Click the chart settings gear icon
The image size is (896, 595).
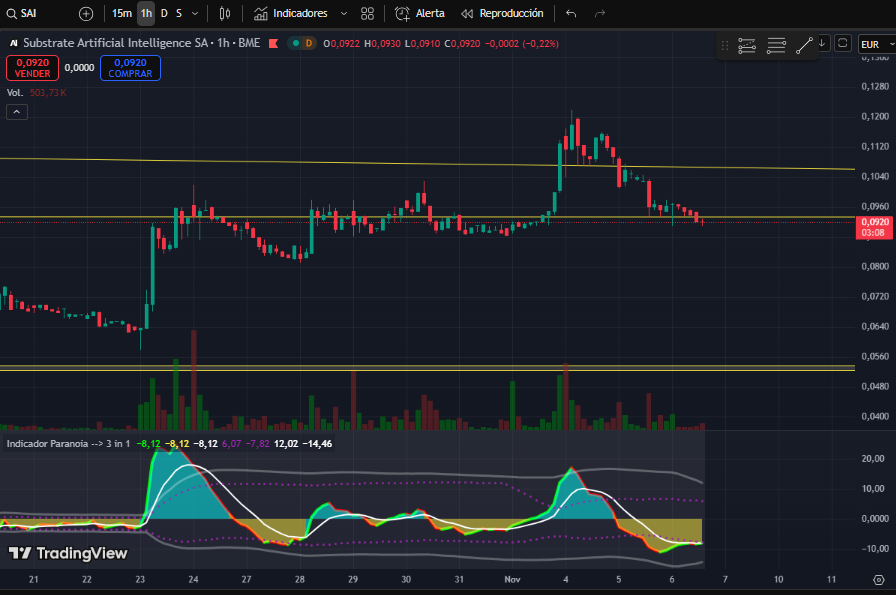877,580
